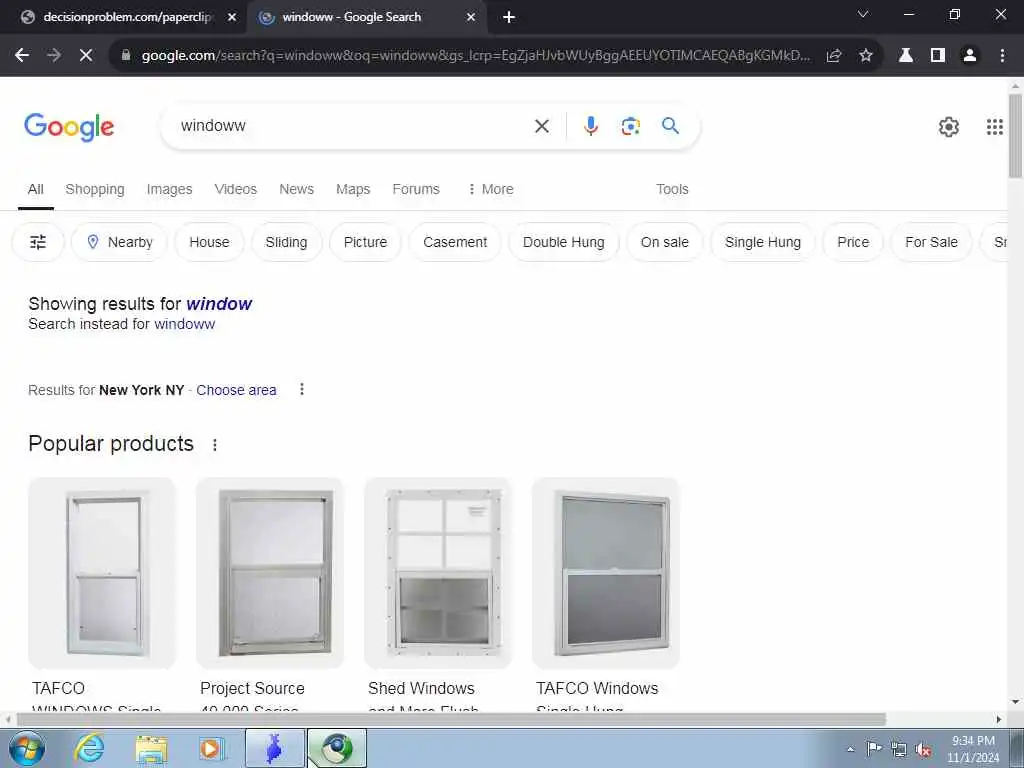Click the network tray icon
Screen dimensions: 1024x768
pyautogui.click(x=899, y=749)
